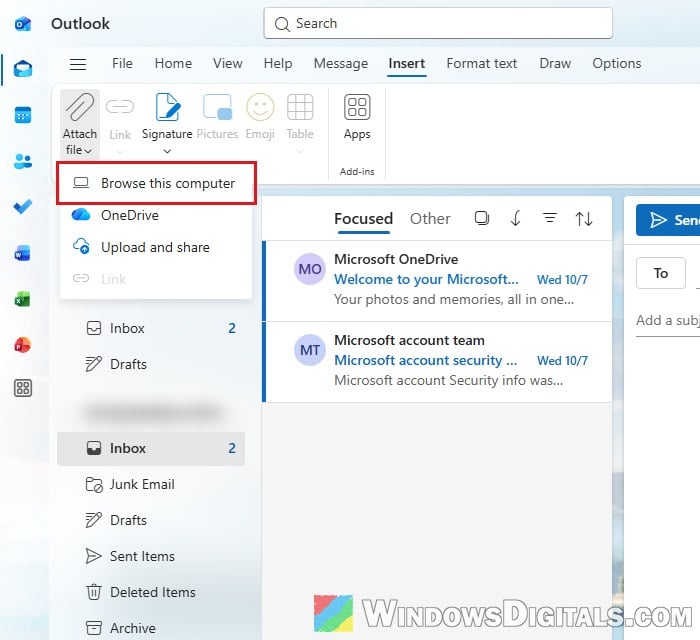This screenshot has height=640, width=700.
Task: Open the Filter messages icon
Action: (550, 218)
